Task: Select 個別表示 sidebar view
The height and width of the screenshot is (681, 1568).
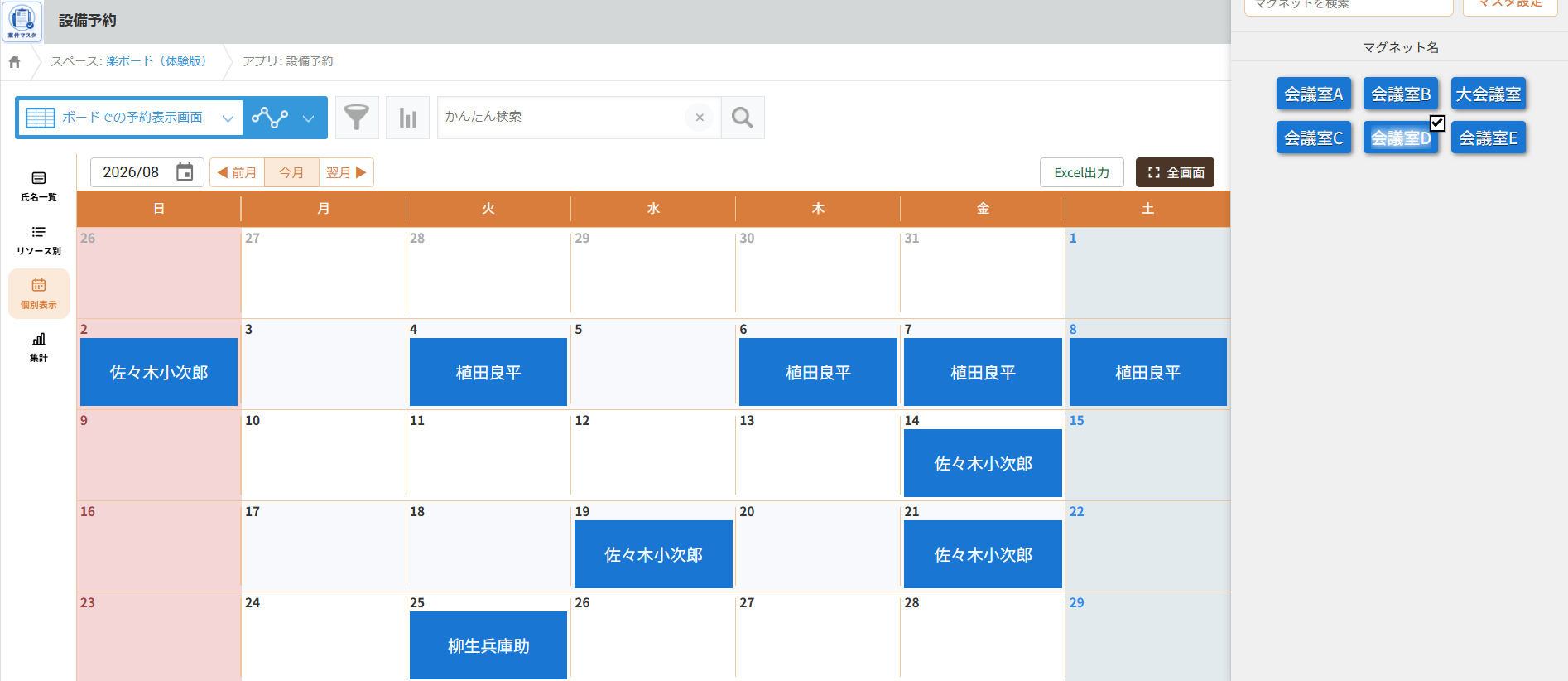Action: click(x=39, y=294)
